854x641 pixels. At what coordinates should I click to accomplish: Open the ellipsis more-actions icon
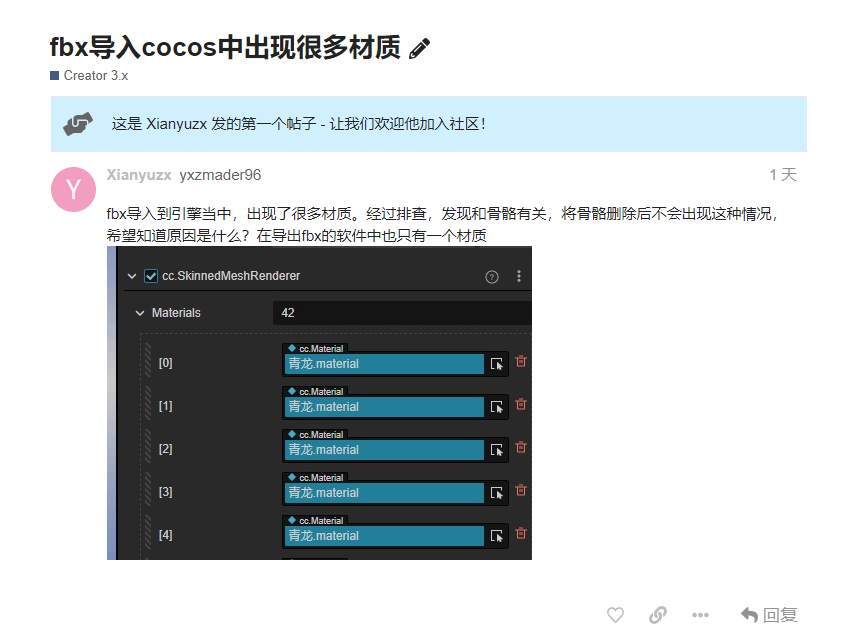(x=701, y=614)
